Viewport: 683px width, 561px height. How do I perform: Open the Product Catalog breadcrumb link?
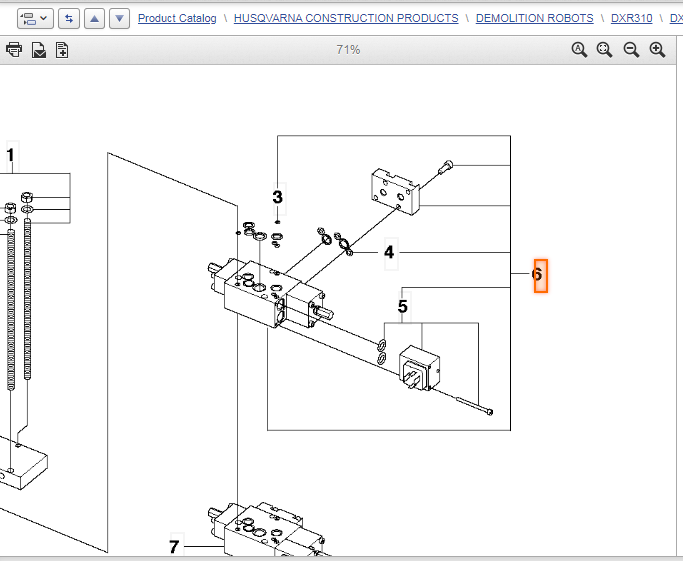coord(177,18)
